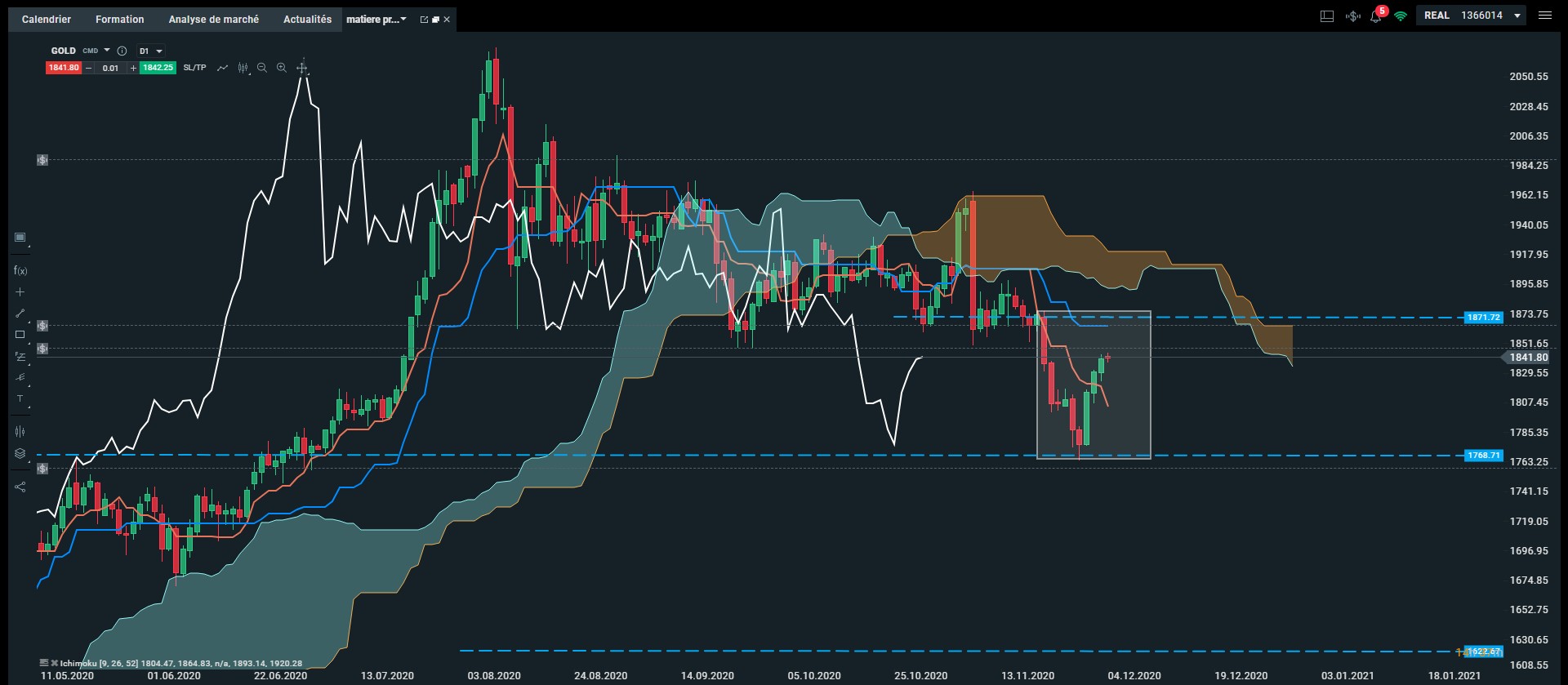Expand the D1 timeframe dropdown
Viewport: 1568px width, 685px height.
(151, 51)
